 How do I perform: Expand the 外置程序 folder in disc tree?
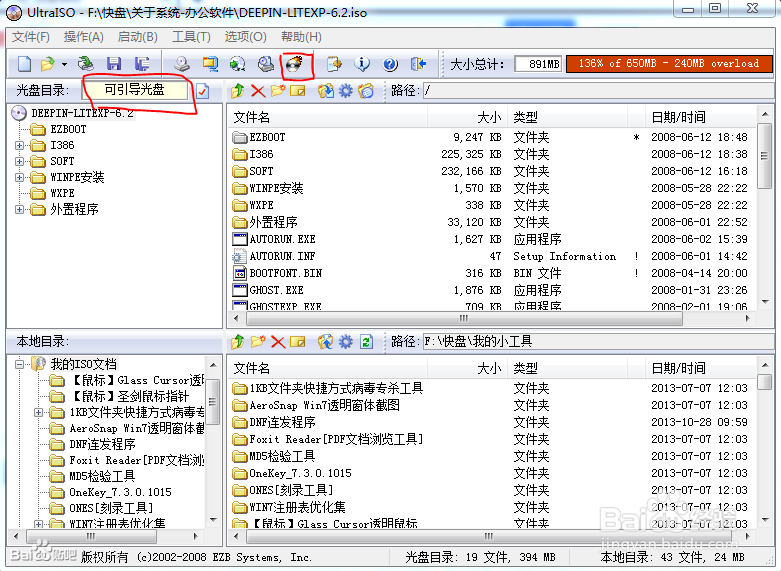[19, 209]
